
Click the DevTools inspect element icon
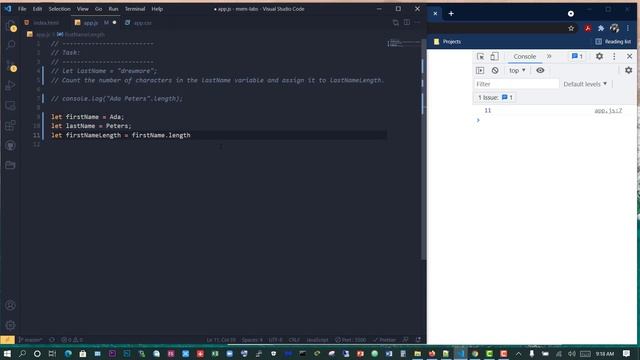480,56
